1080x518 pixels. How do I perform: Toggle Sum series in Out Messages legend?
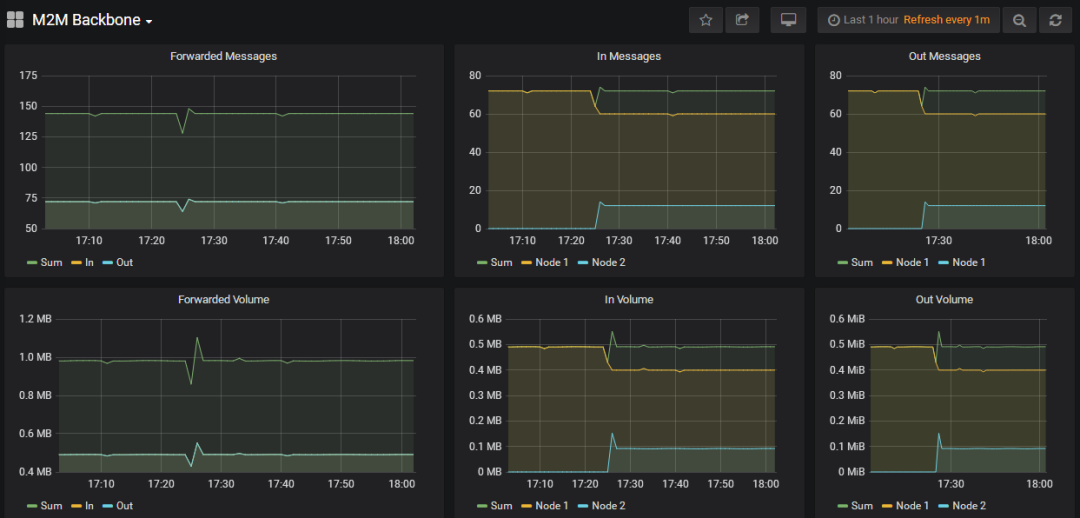855,262
